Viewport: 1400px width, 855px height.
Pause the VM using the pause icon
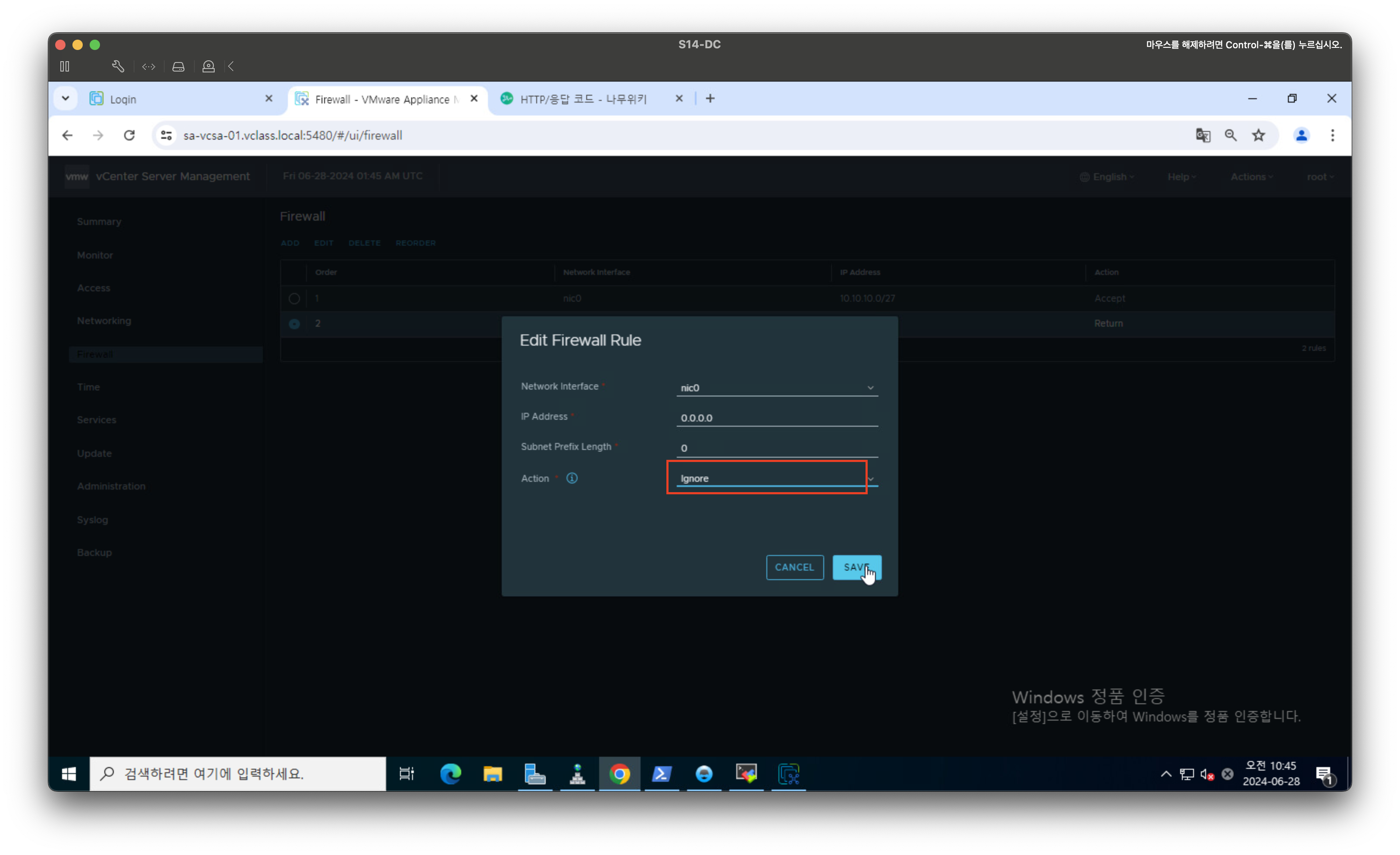coord(65,66)
